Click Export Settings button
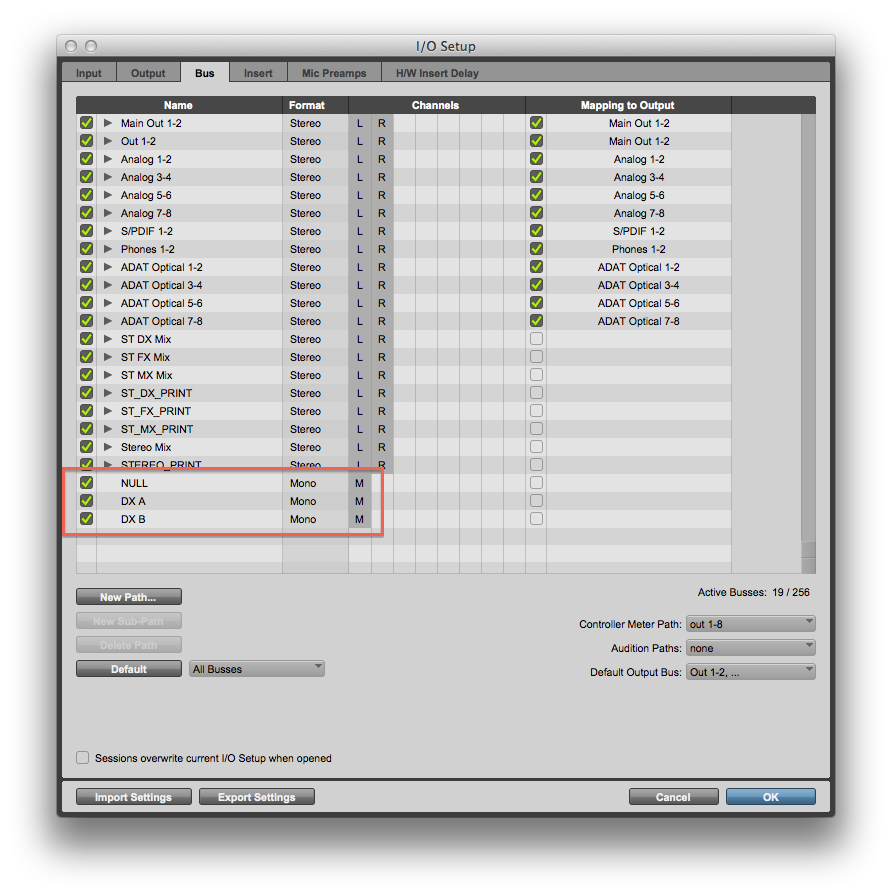This screenshot has height=896, width=892. [x=257, y=797]
